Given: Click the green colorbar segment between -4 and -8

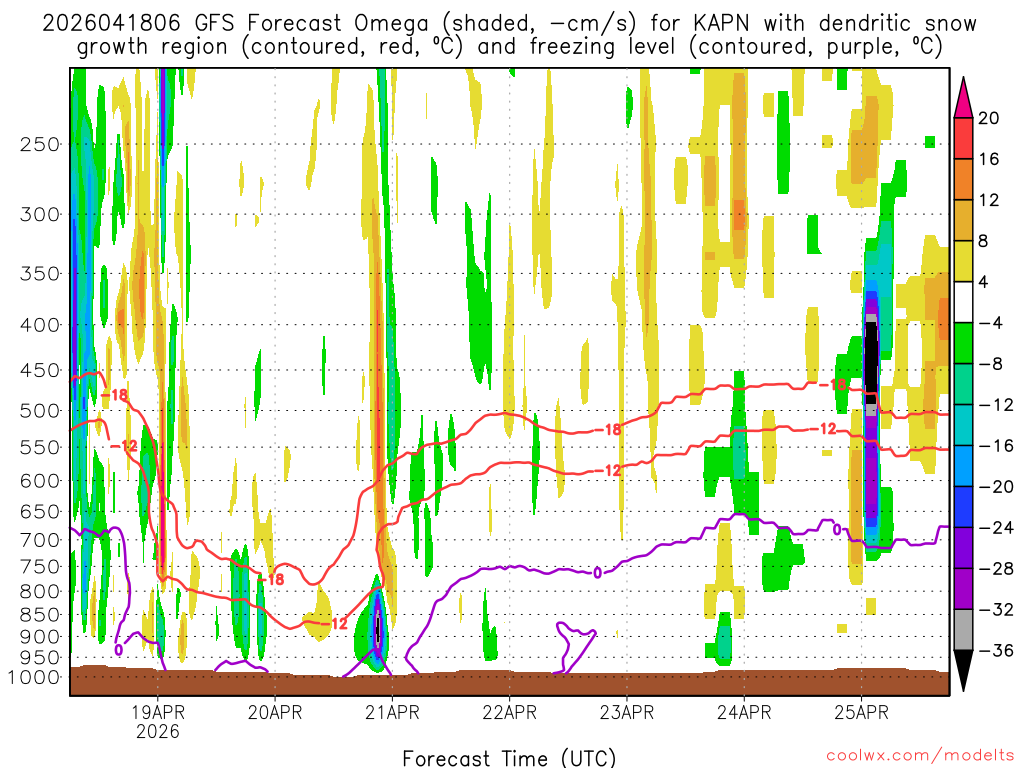Looking at the screenshot, I should click(x=963, y=343).
